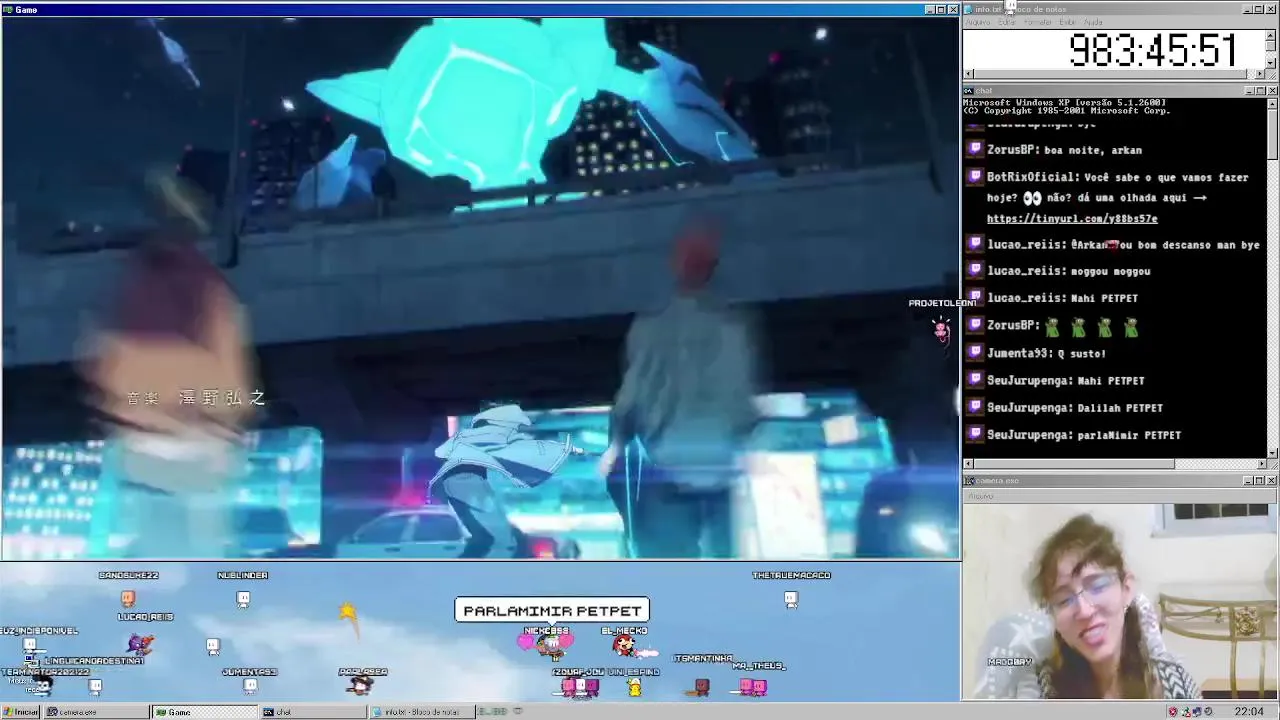Click chat horizontal scrollbar right arrow
1280x720 pixels.
(x=1261, y=464)
